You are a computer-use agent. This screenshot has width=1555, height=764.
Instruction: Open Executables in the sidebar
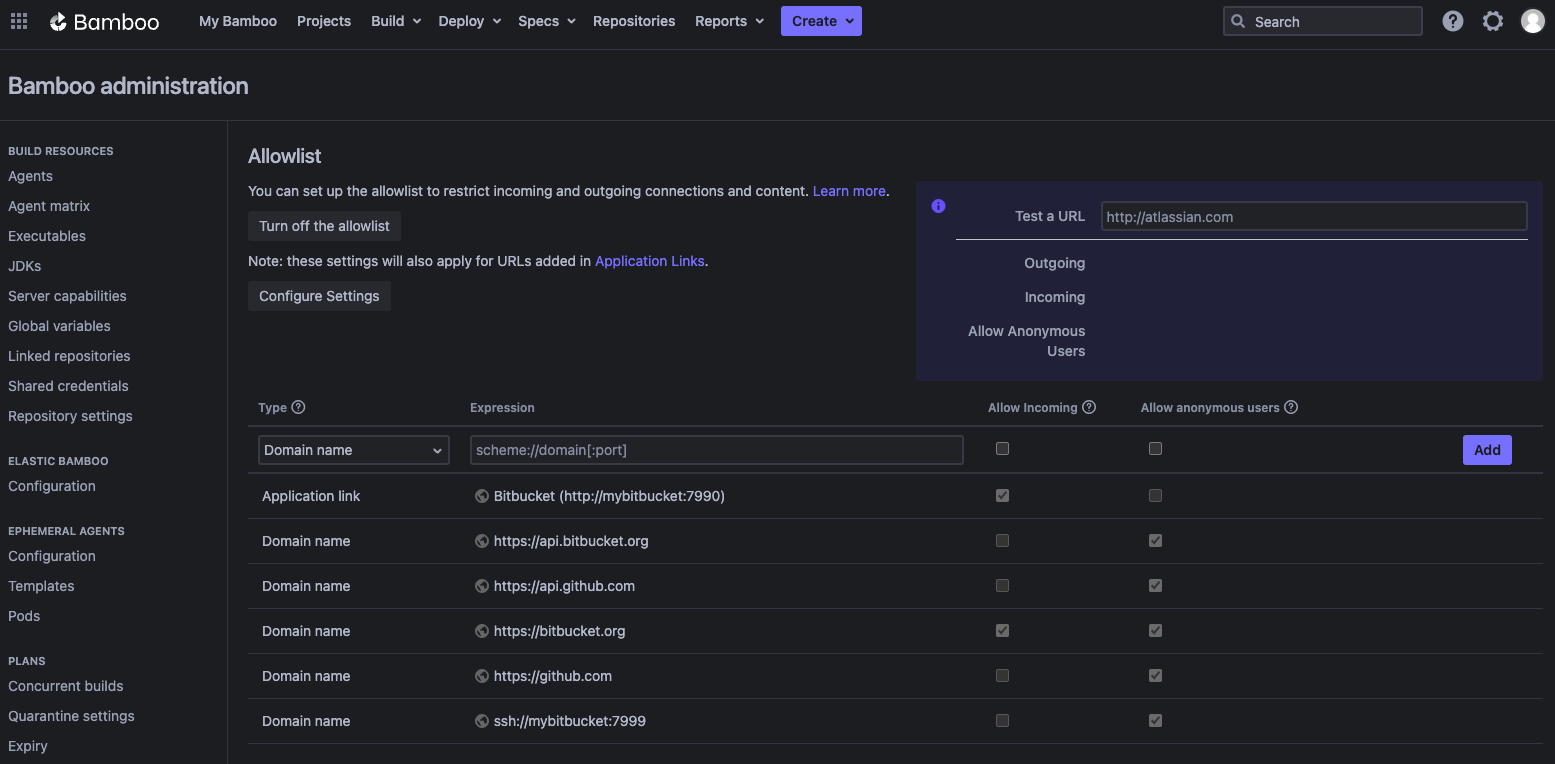[x=47, y=236]
